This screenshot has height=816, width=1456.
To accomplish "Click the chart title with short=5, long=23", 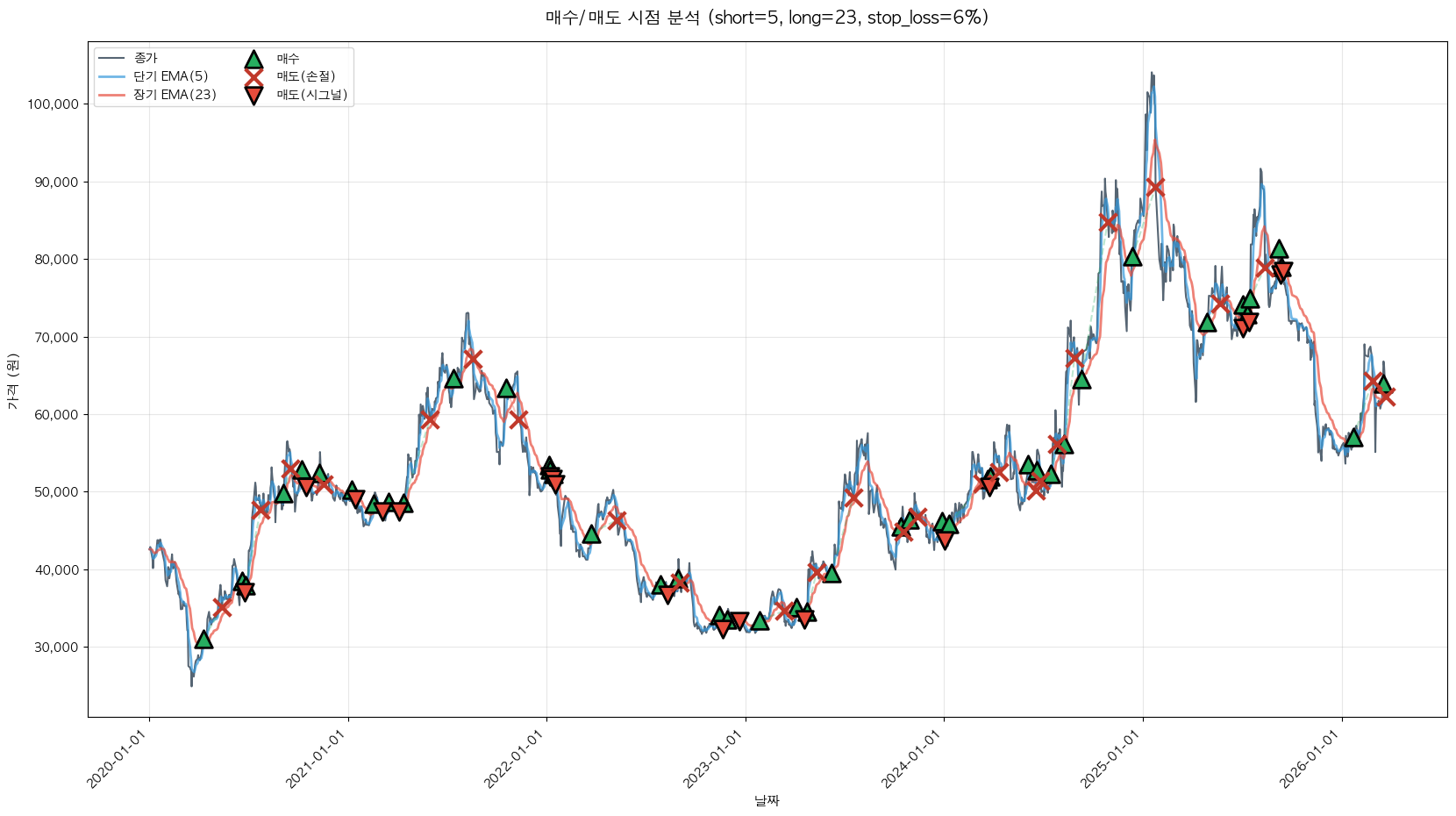I will point(767,18).
